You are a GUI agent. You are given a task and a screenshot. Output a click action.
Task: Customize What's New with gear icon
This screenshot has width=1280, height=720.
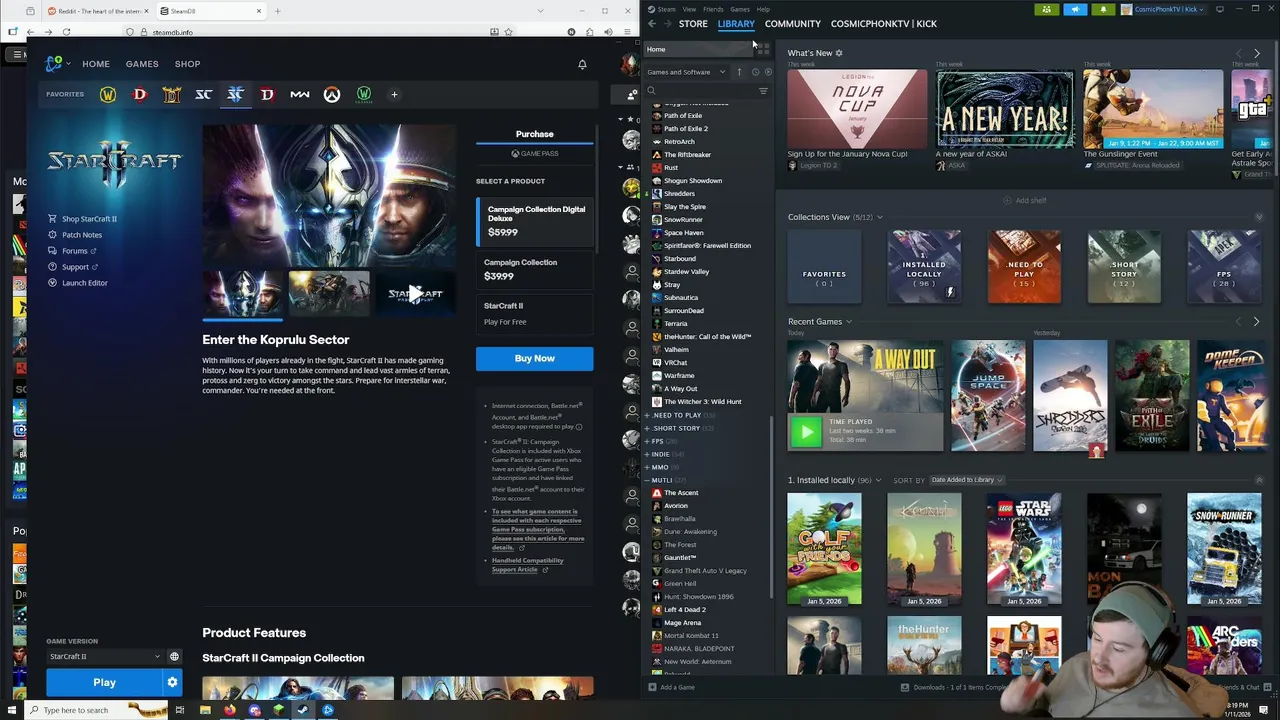[x=839, y=53]
